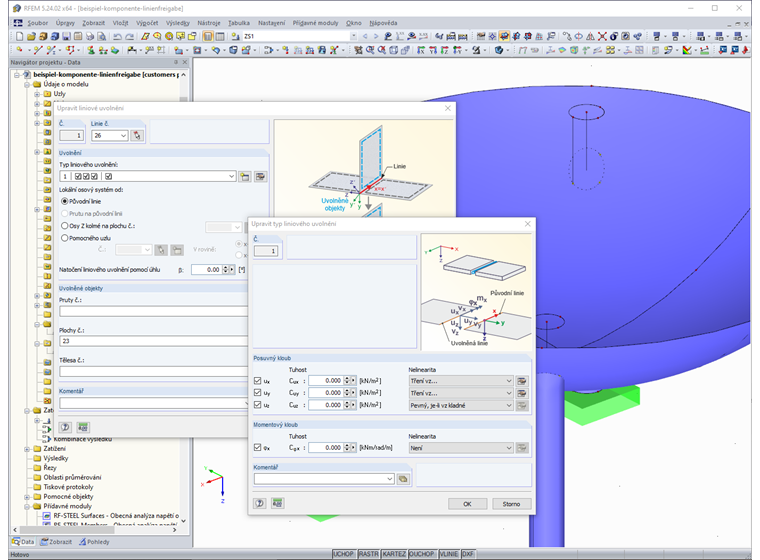Open ZS1 load case dropdown
This screenshot has height=560, width=760.
tap(353, 36)
